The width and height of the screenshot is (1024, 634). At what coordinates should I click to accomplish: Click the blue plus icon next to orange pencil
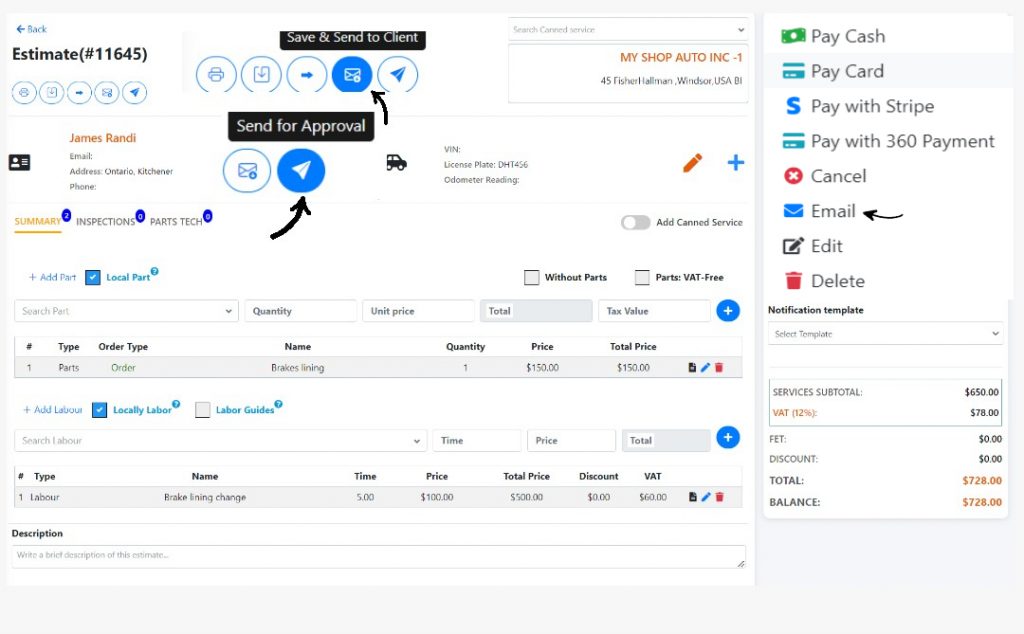736,163
